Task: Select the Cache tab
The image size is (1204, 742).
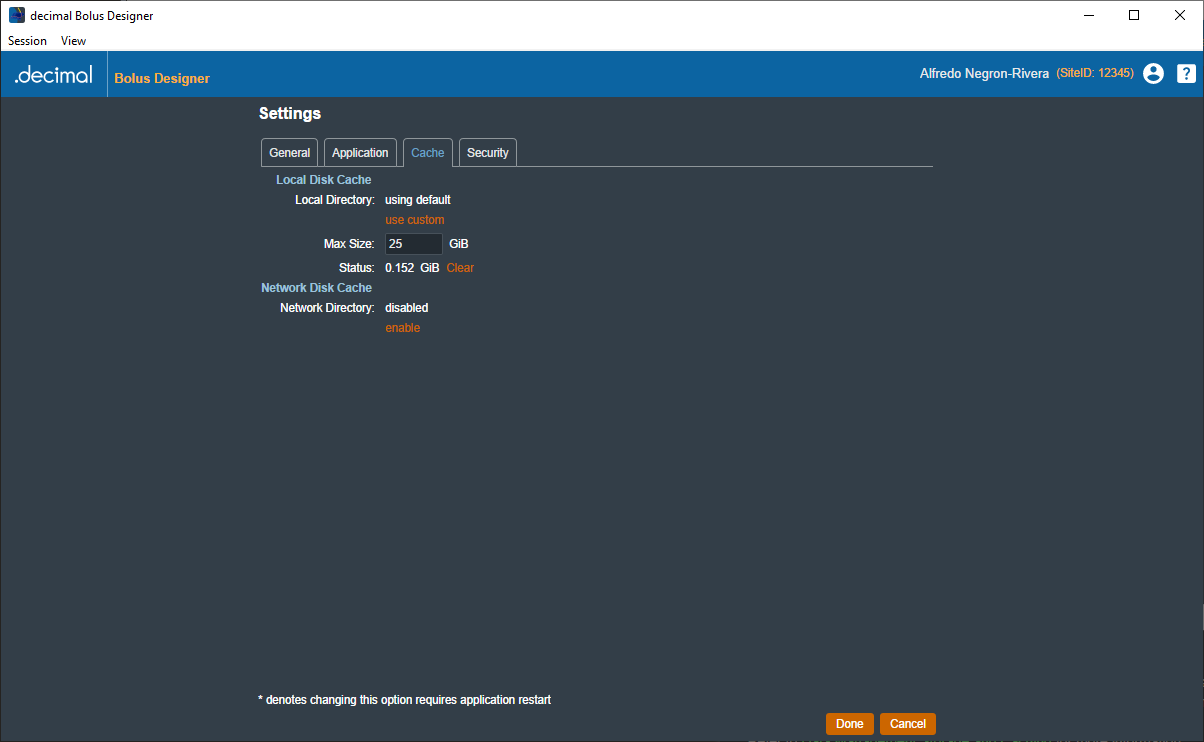Action: 428,153
